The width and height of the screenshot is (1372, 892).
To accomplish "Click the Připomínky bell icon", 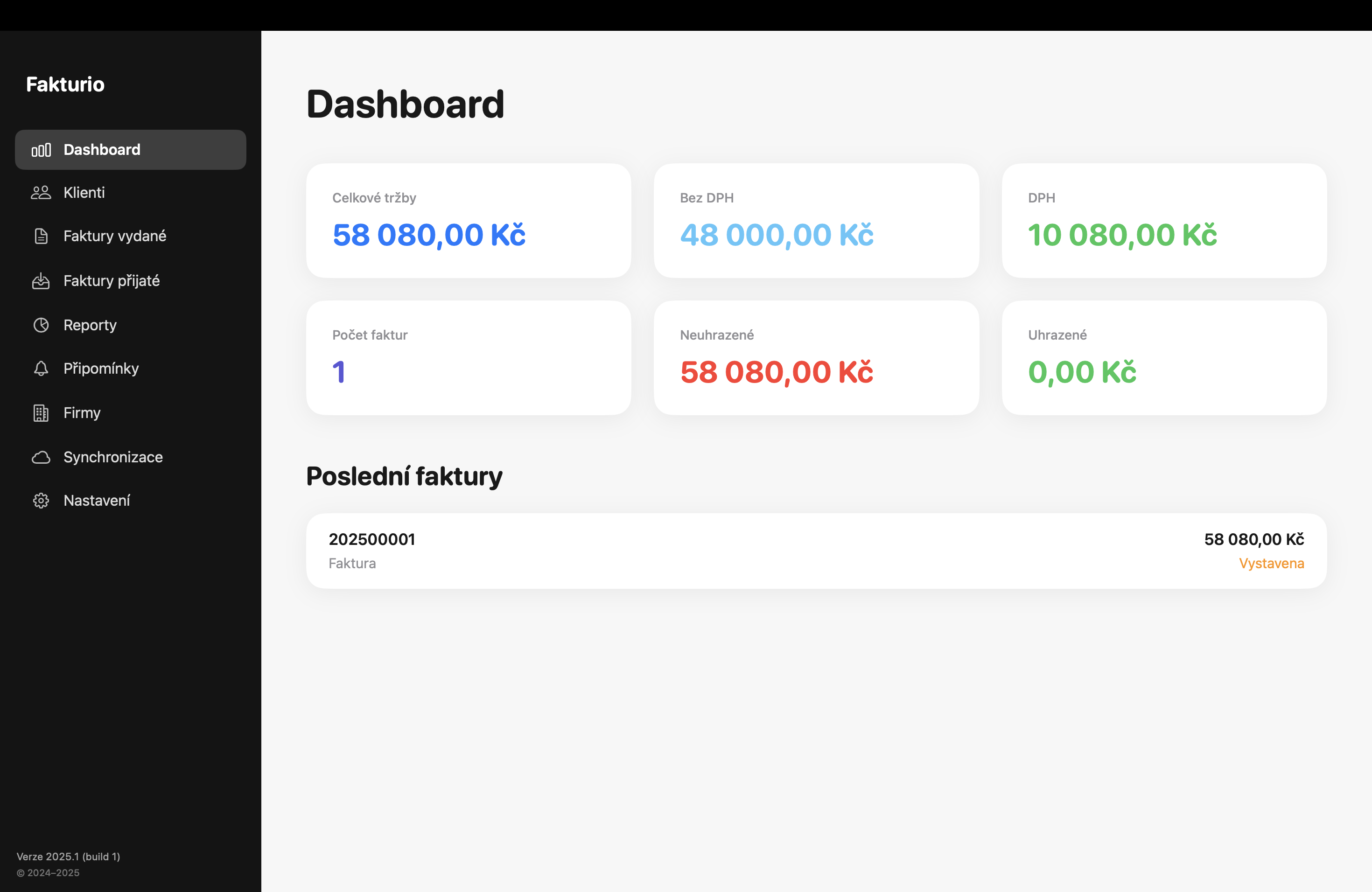I will pyautogui.click(x=41, y=369).
